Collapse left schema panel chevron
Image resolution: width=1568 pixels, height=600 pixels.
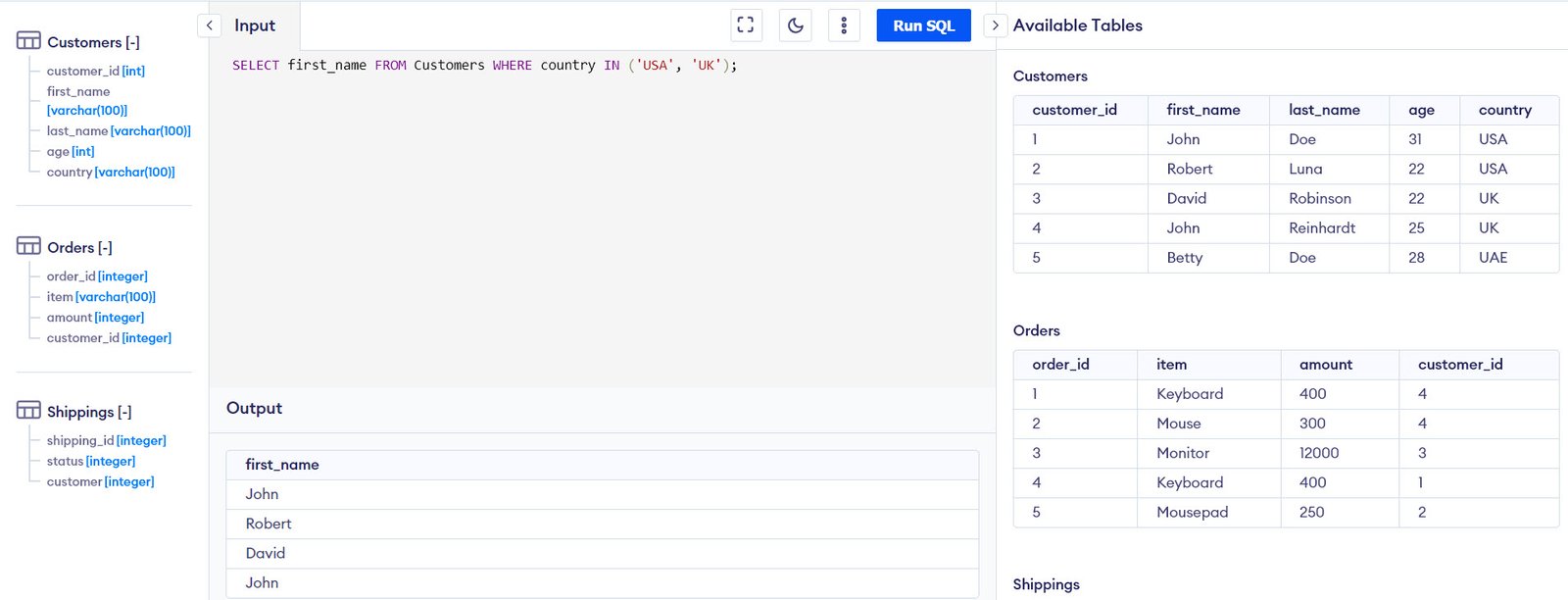(209, 25)
